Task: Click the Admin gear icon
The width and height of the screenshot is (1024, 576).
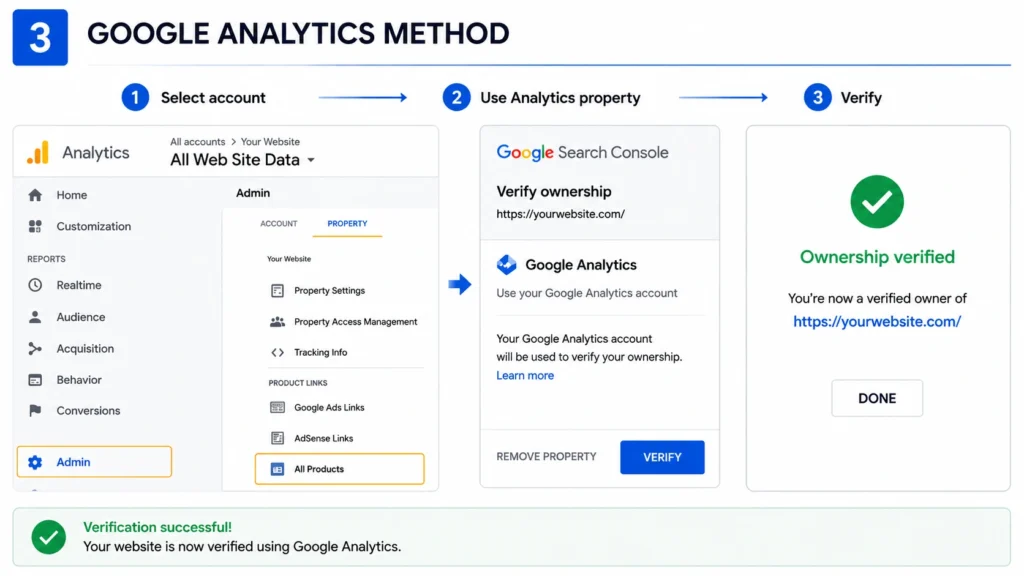Action: point(35,462)
